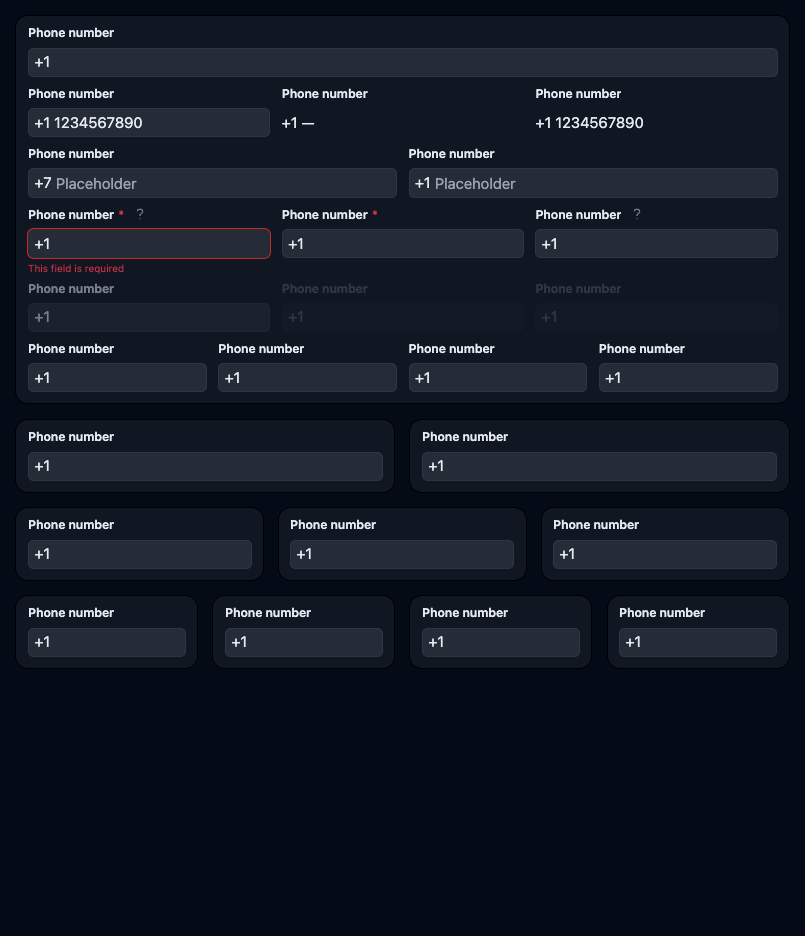Focus the red-bordered required phone field
The image size is (805, 936).
(x=148, y=244)
